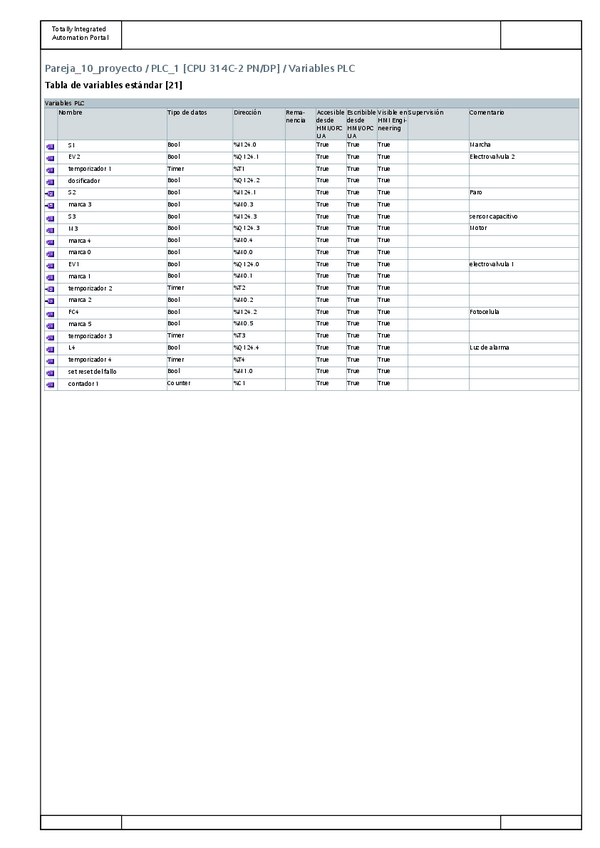Click the address cell %C1
The height and width of the screenshot is (848, 600).
pos(259,383)
